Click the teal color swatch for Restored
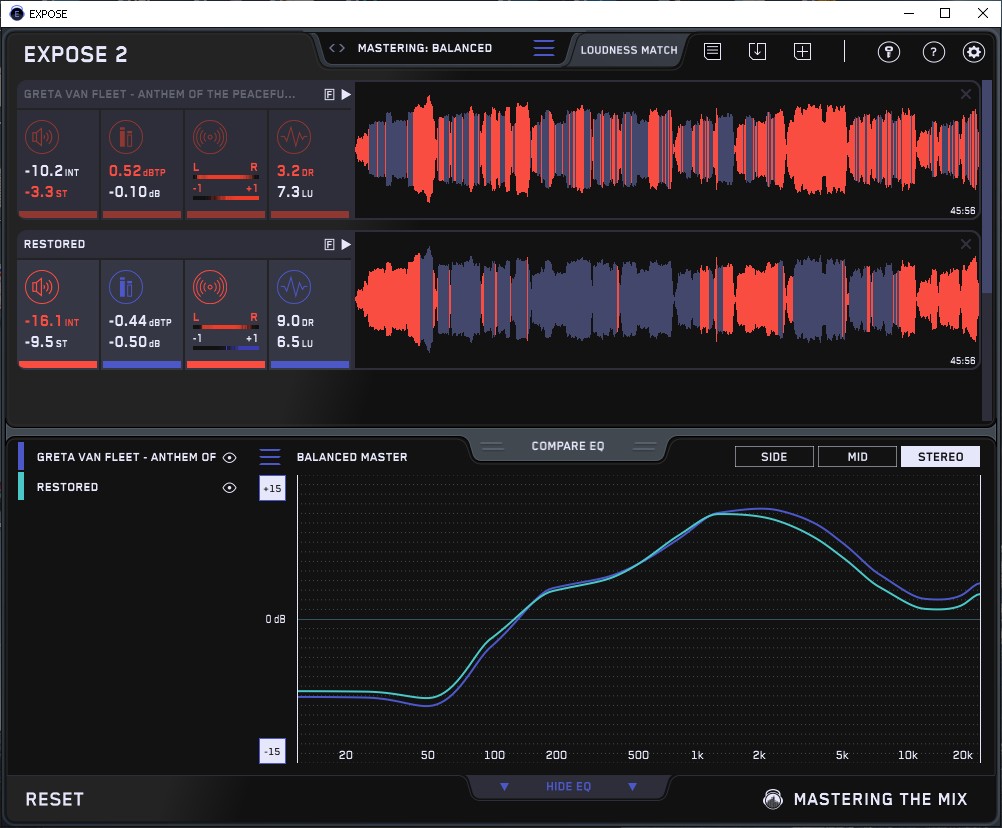 pyautogui.click(x=21, y=486)
